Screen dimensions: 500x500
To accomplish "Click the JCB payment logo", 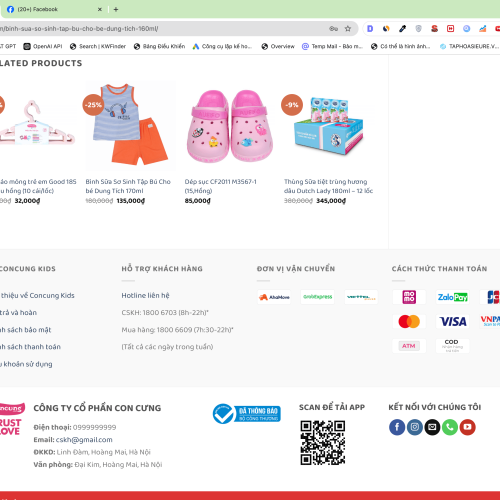I will pos(490,297).
